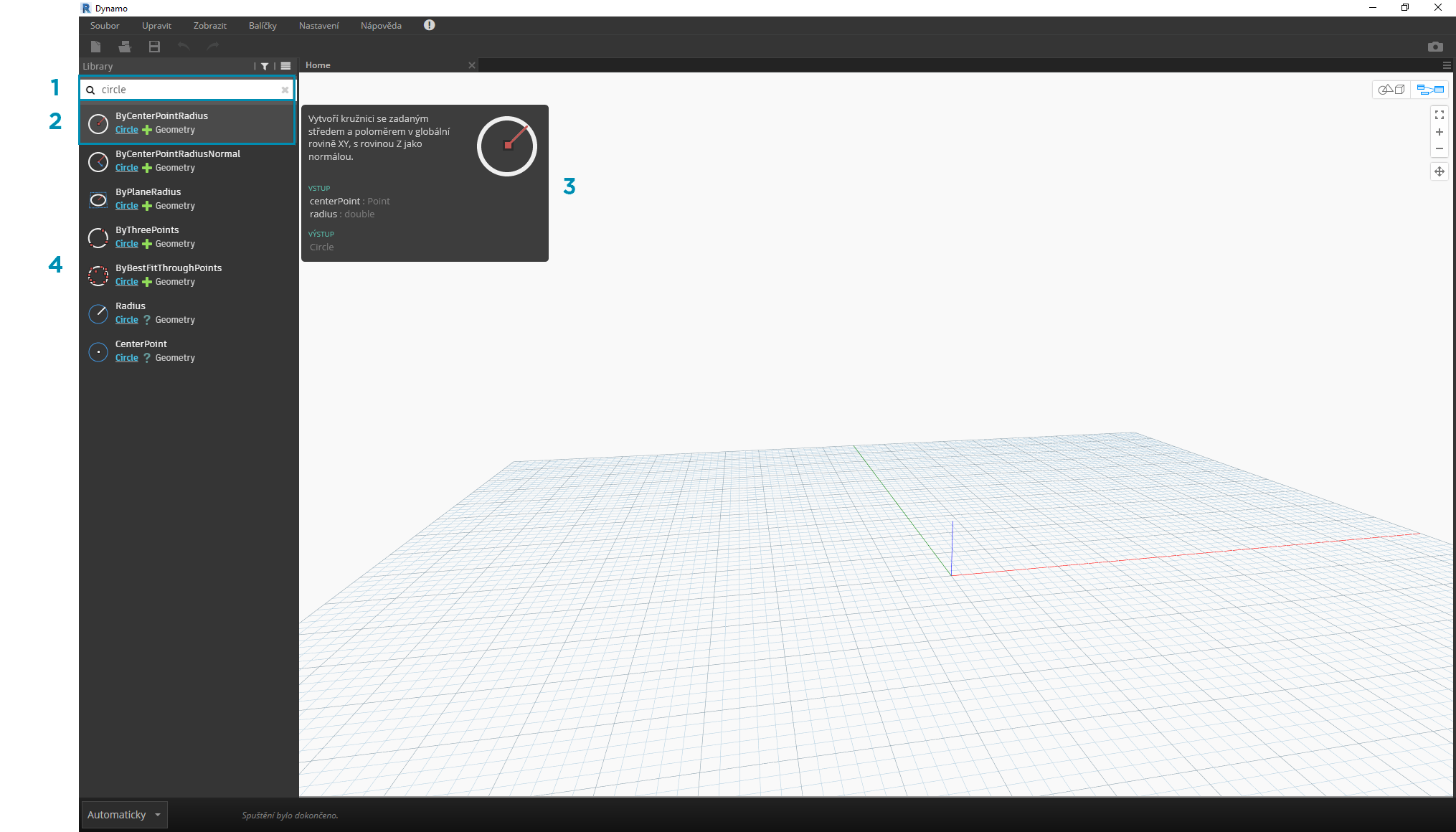1456x832 pixels.
Task: Click the Open file toolbar icon
Action: tap(125, 47)
